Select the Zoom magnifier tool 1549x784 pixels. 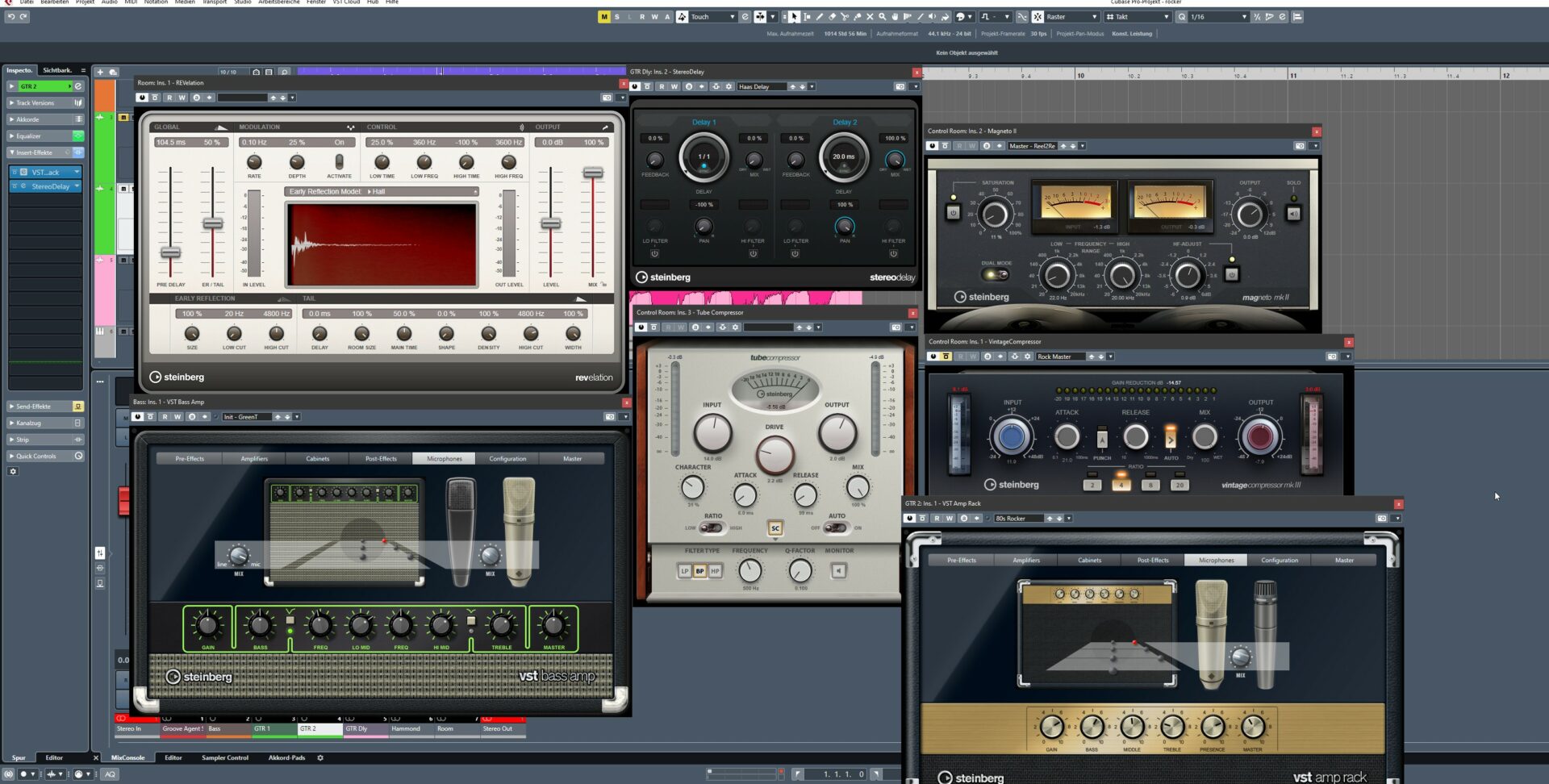[882, 17]
